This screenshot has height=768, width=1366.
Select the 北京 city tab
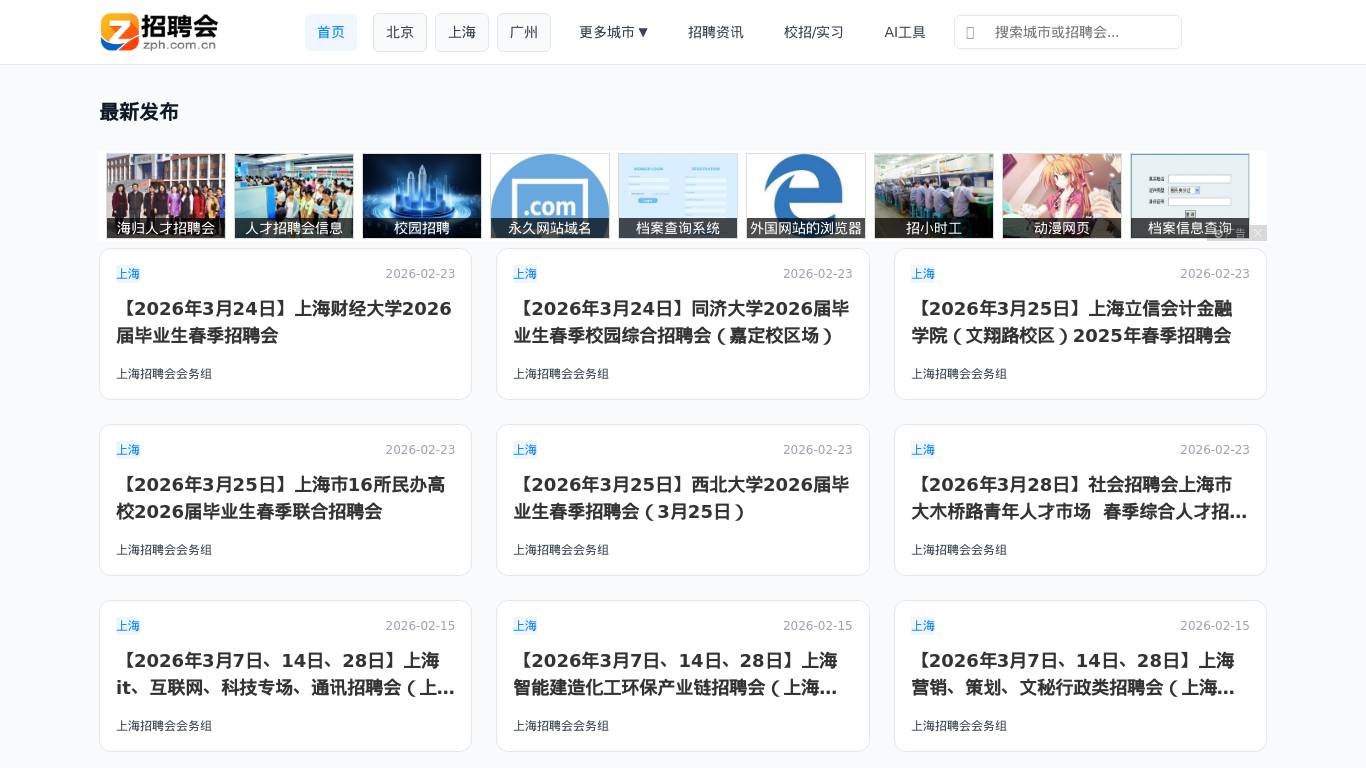click(399, 32)
